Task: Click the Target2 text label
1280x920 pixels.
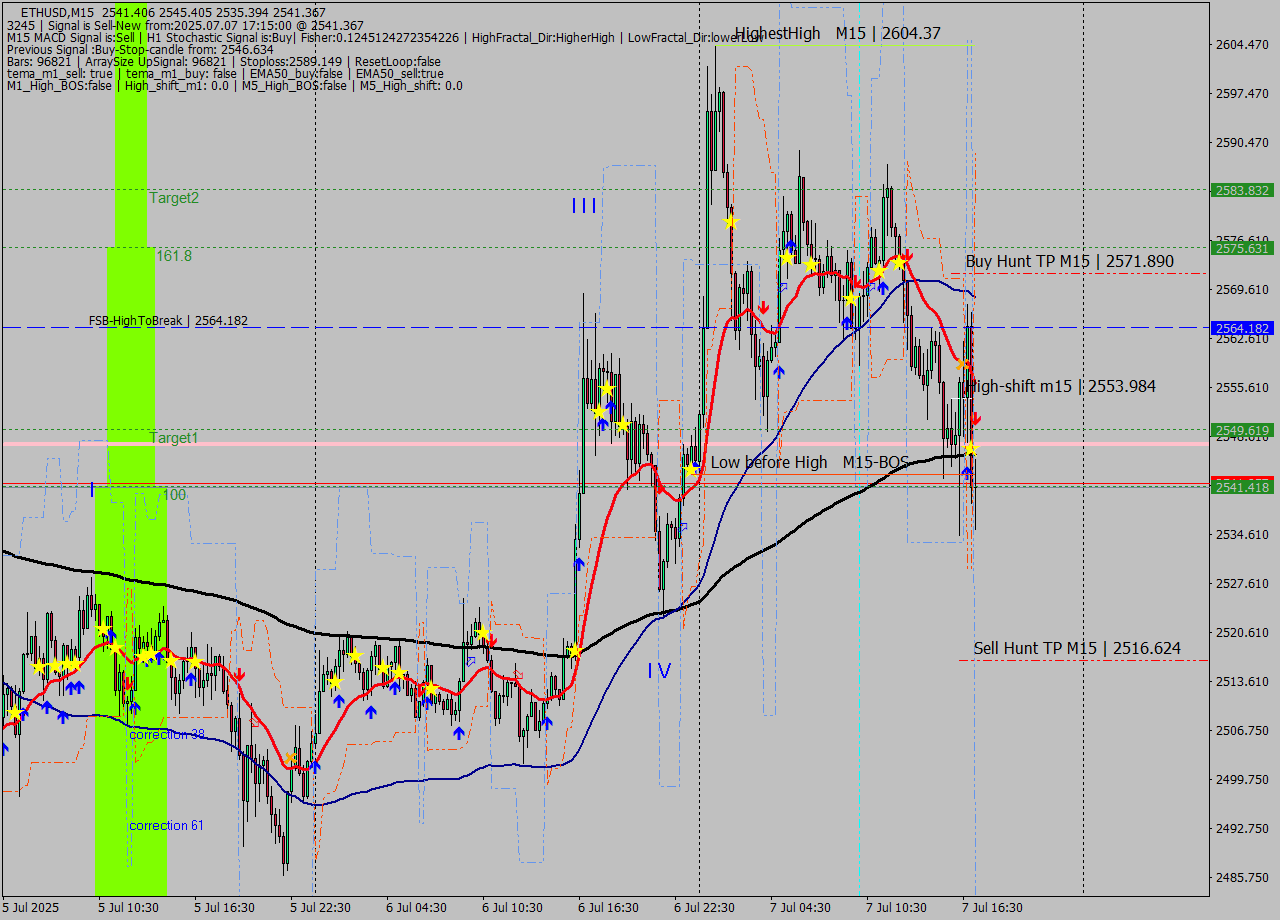Action: coord(174,198)
